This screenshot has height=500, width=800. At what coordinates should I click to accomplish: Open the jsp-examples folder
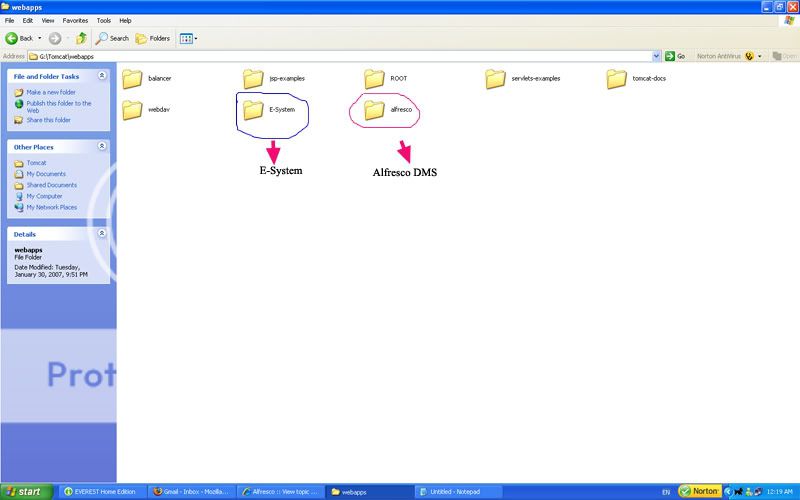coord(254,79)
